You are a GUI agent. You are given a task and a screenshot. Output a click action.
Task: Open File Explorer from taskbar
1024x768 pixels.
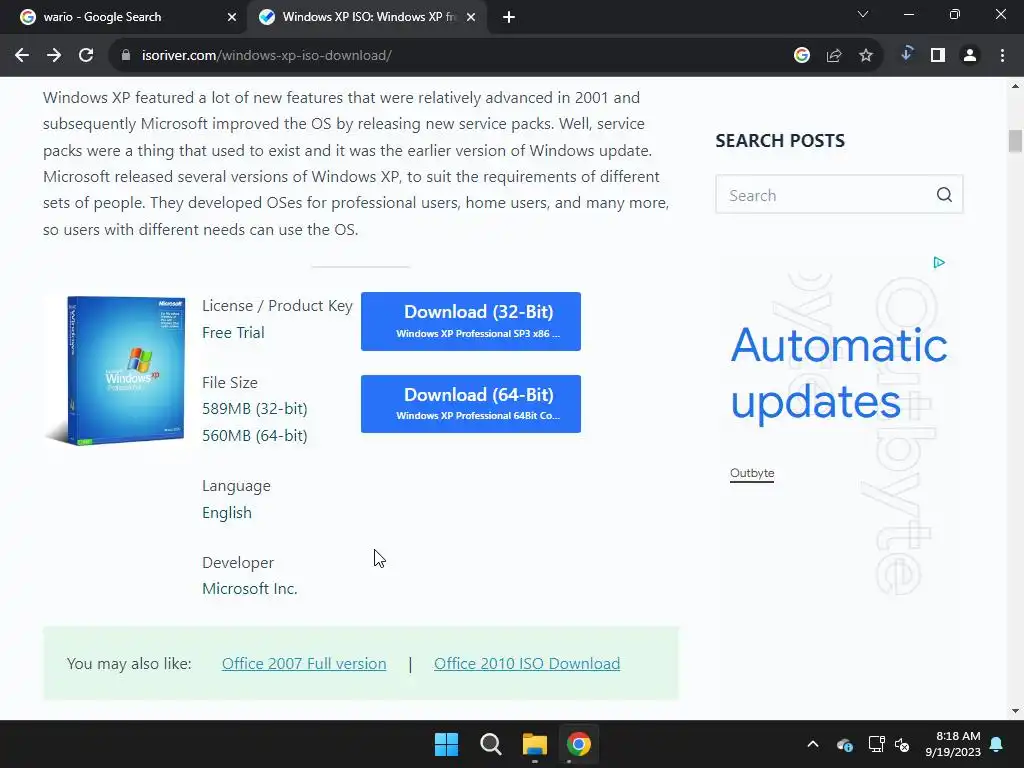point(534,744)
